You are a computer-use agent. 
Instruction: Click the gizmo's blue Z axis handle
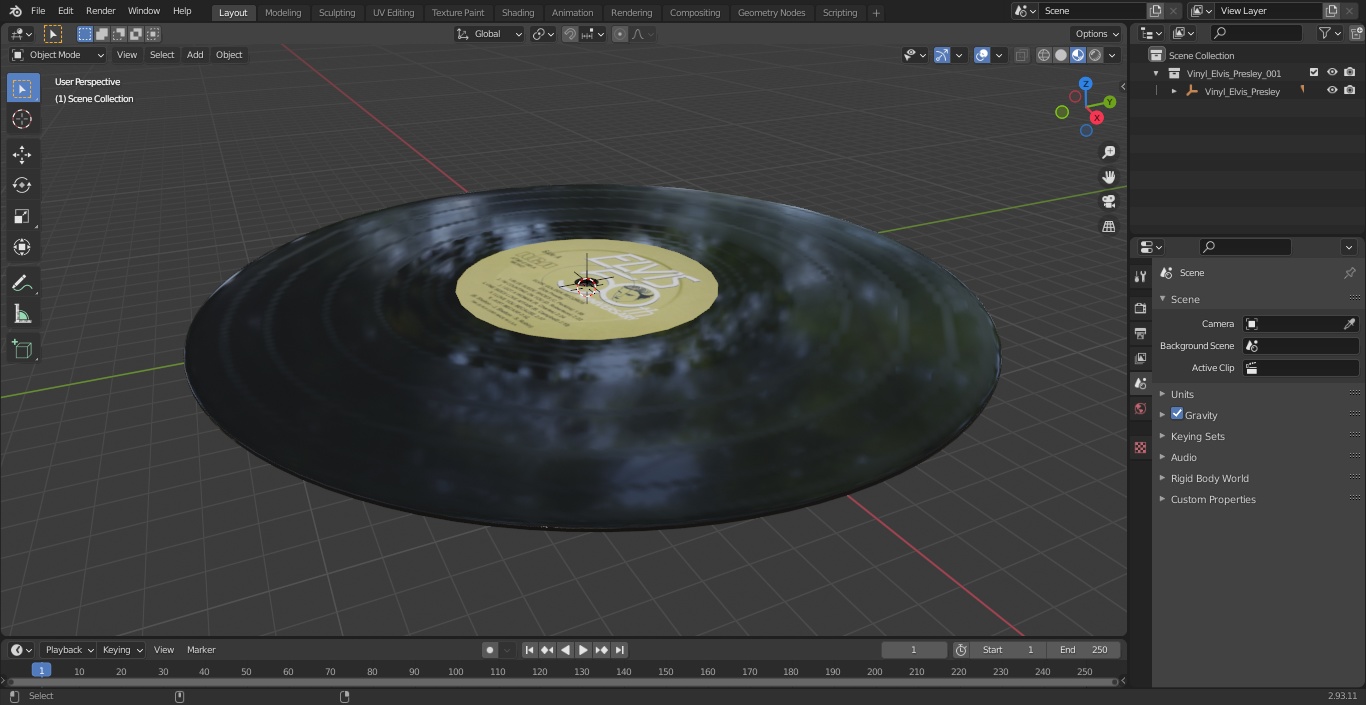point(1086,84)
